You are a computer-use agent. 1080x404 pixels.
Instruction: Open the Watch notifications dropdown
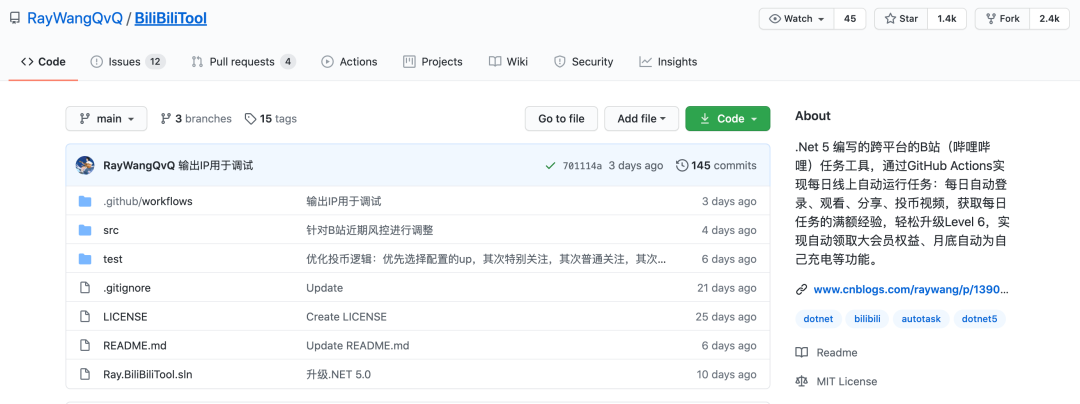(x=797, y=19)
